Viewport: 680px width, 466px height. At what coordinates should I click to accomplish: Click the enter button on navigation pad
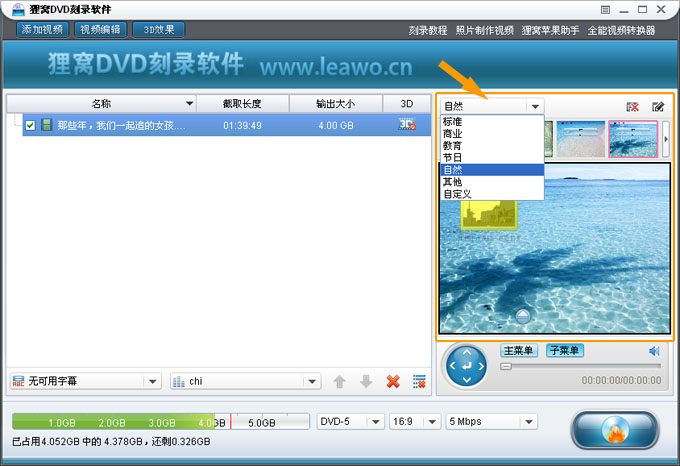(467, 366)
